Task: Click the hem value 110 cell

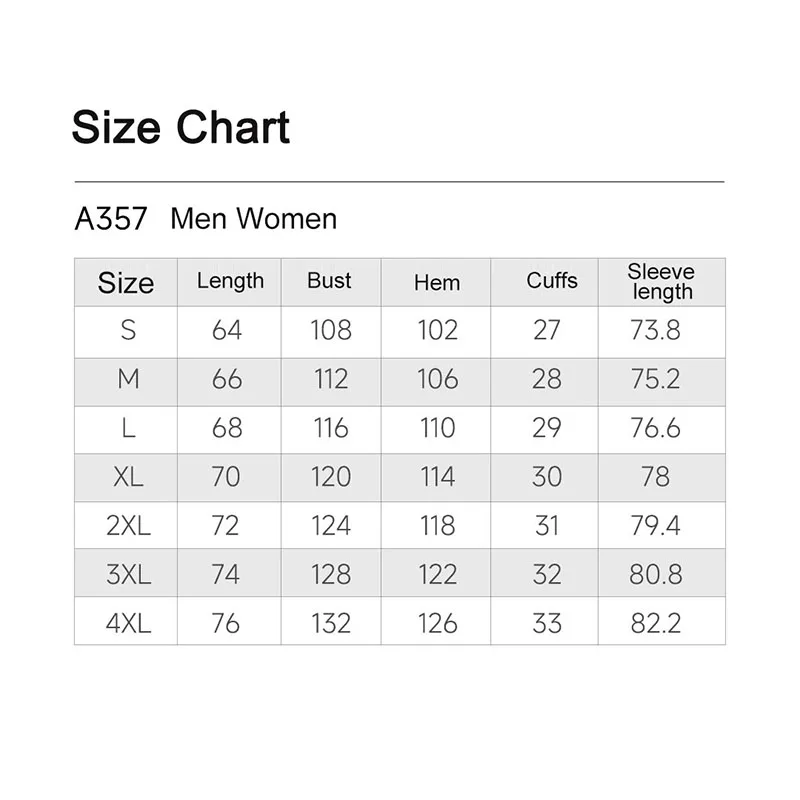Action: (437, 428)
